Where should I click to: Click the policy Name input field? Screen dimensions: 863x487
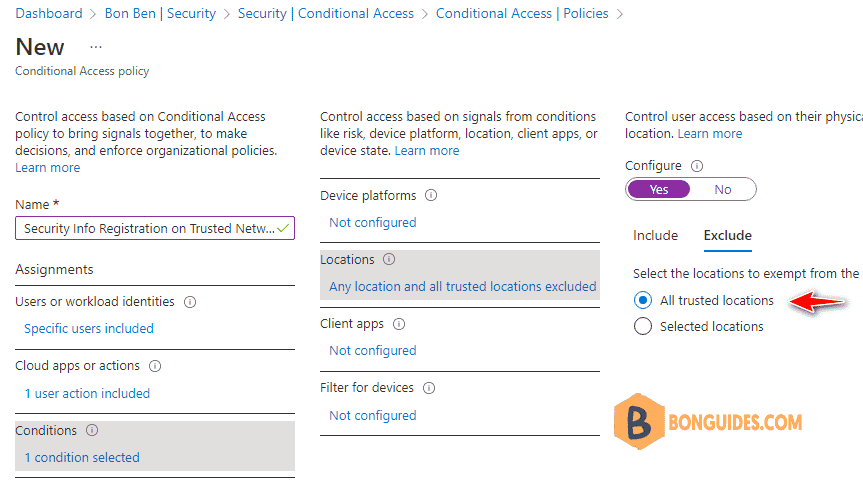155,228
